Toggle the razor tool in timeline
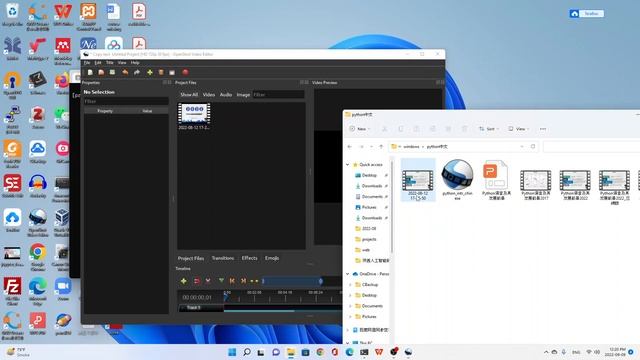 tap(208, 281)
